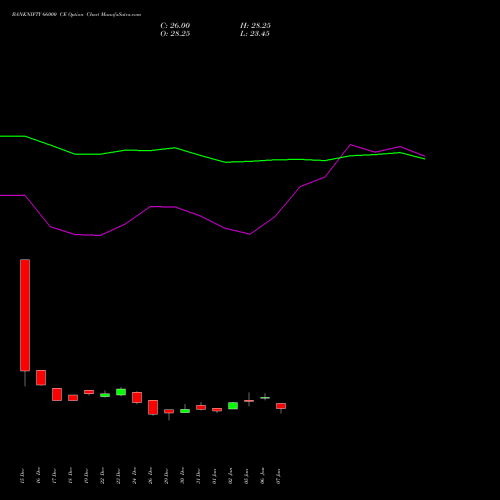Click the tall red candlestick for 15 Dec

tap(25, 315)
